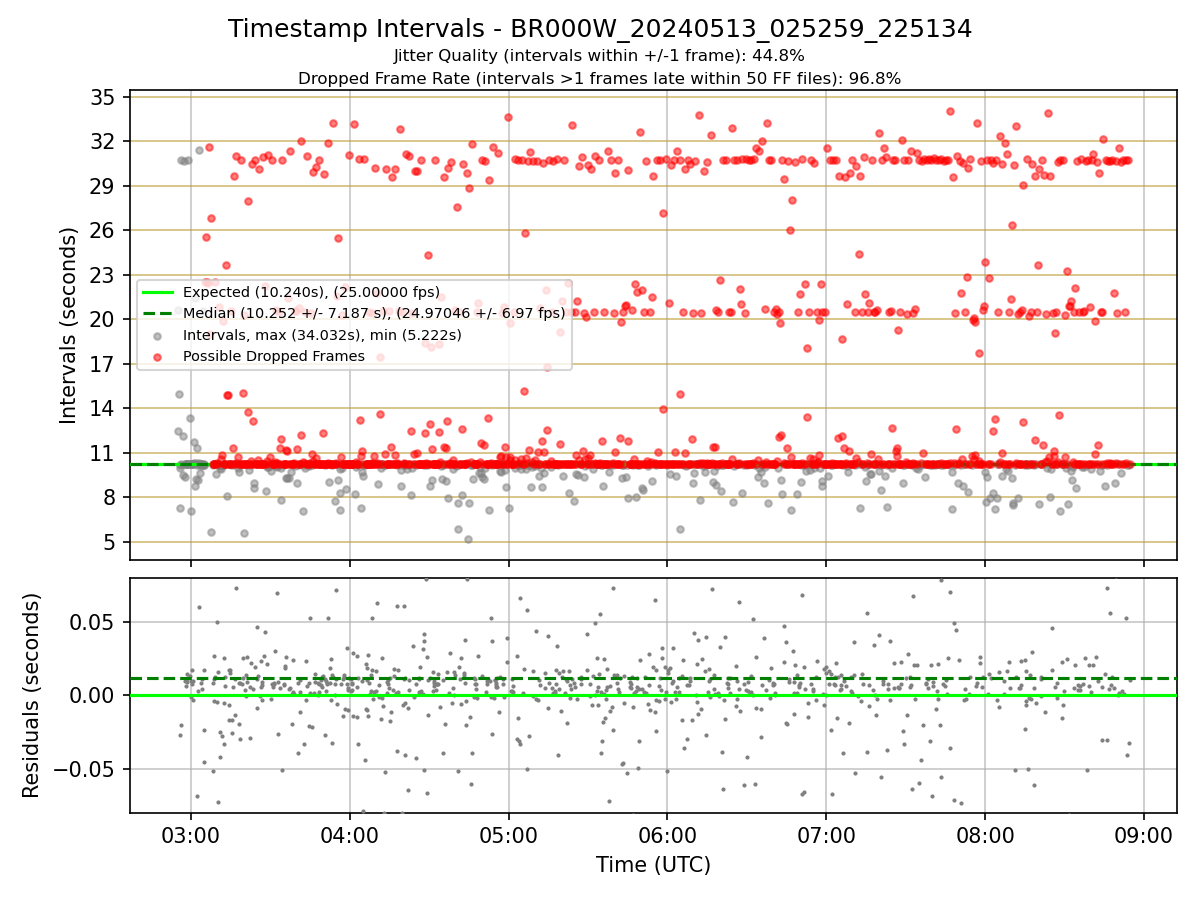Viewport: 1200px width, 900px height.
Task: Click the 'Intervals, max (34.032s), min (5.222s)' legend entry
Action: [x=323, y=335]
